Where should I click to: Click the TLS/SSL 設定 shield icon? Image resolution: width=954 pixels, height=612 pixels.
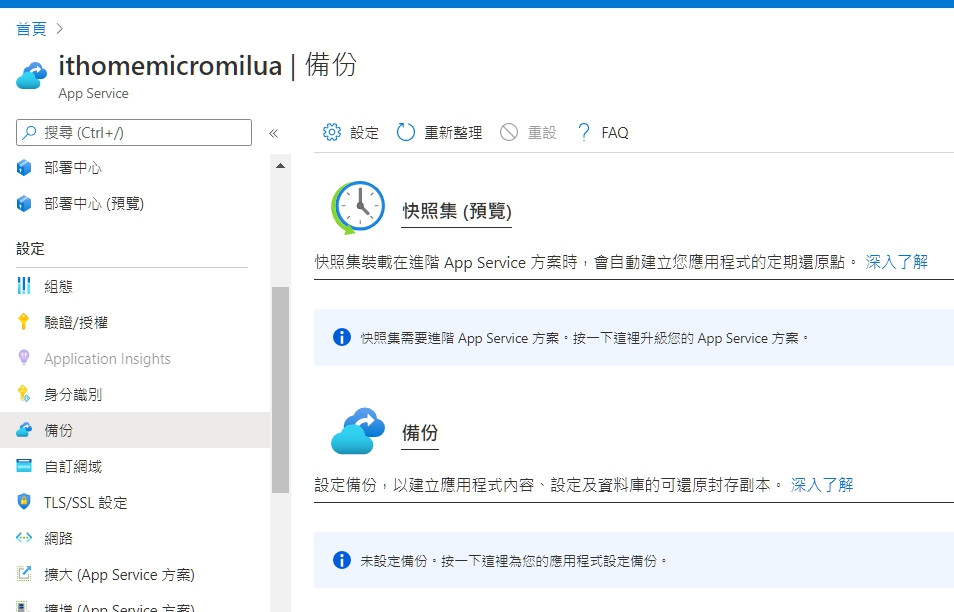(24, 501)
